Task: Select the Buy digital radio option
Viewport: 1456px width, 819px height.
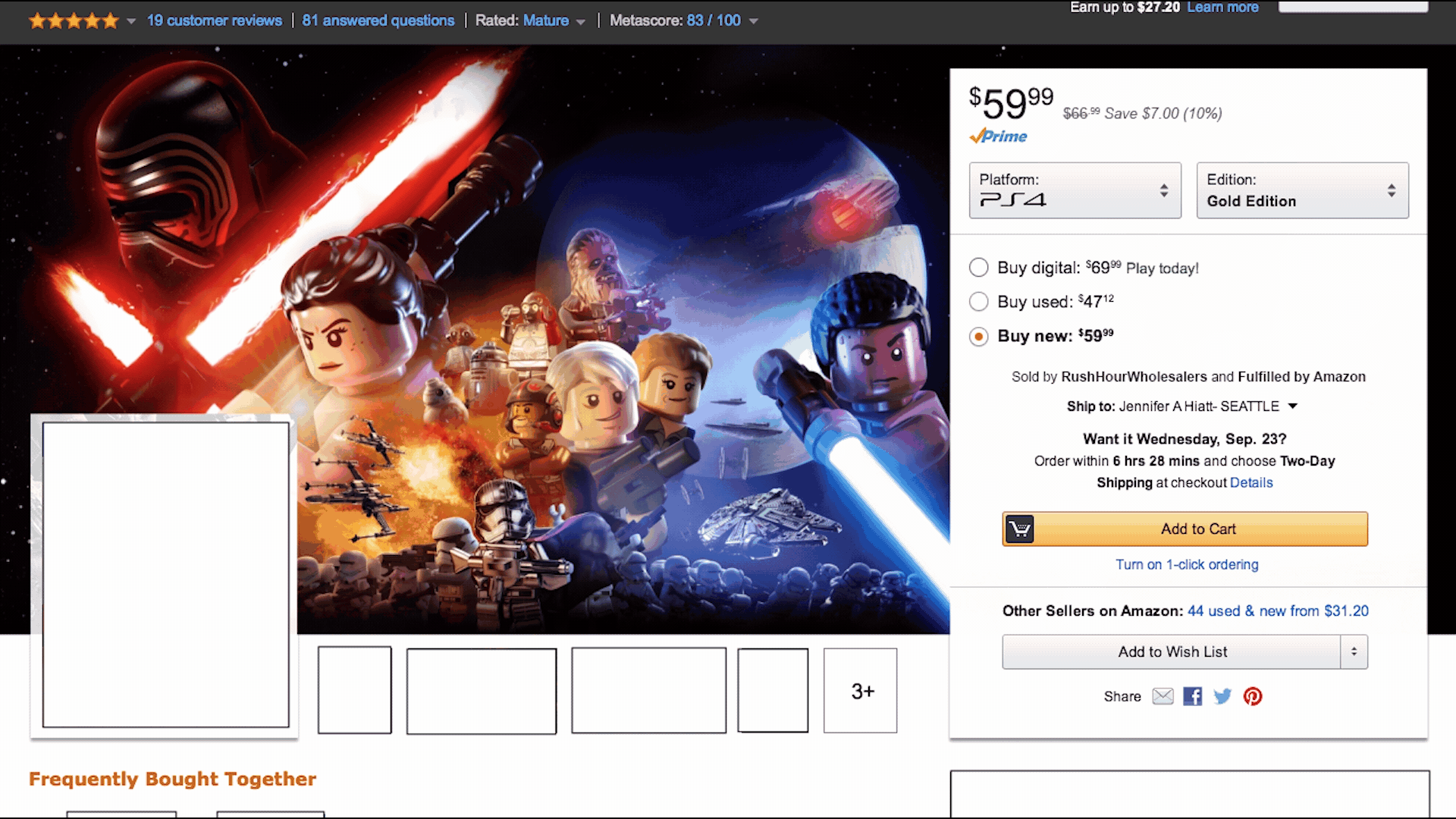Action: pos(979,268)
